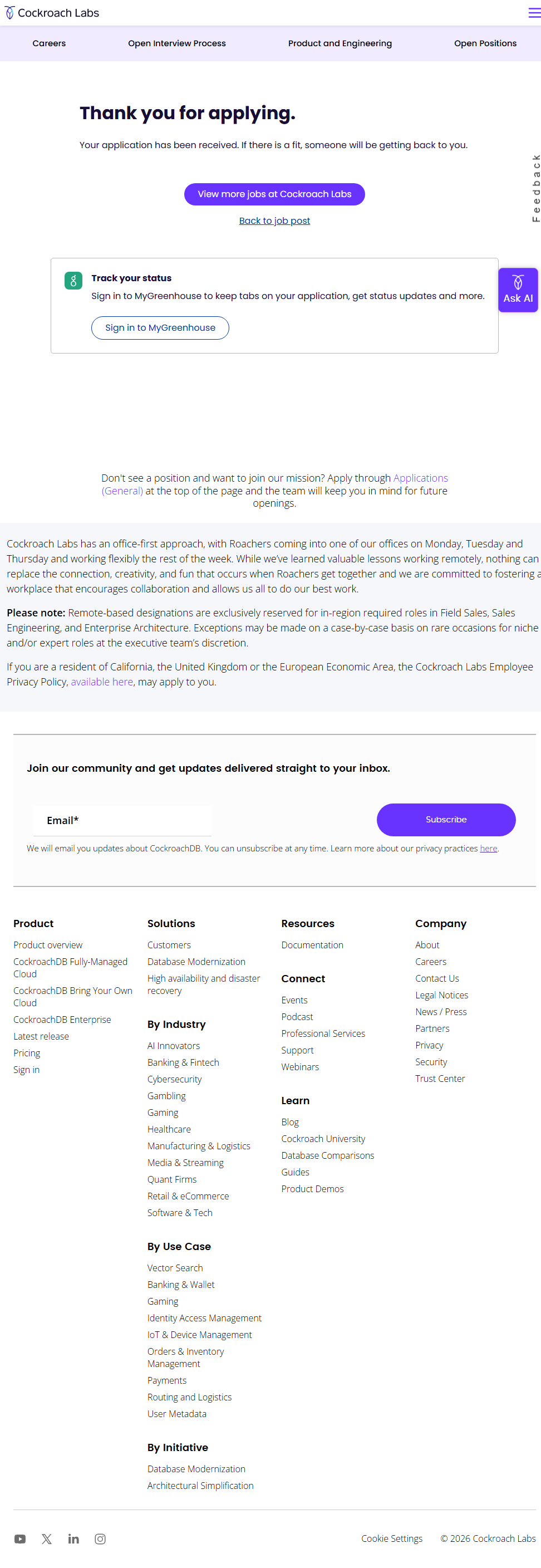This screenshot has height=1568, width=541.
Task: Select the Open Interview Process tab
Action: click(x=176, y=43)
